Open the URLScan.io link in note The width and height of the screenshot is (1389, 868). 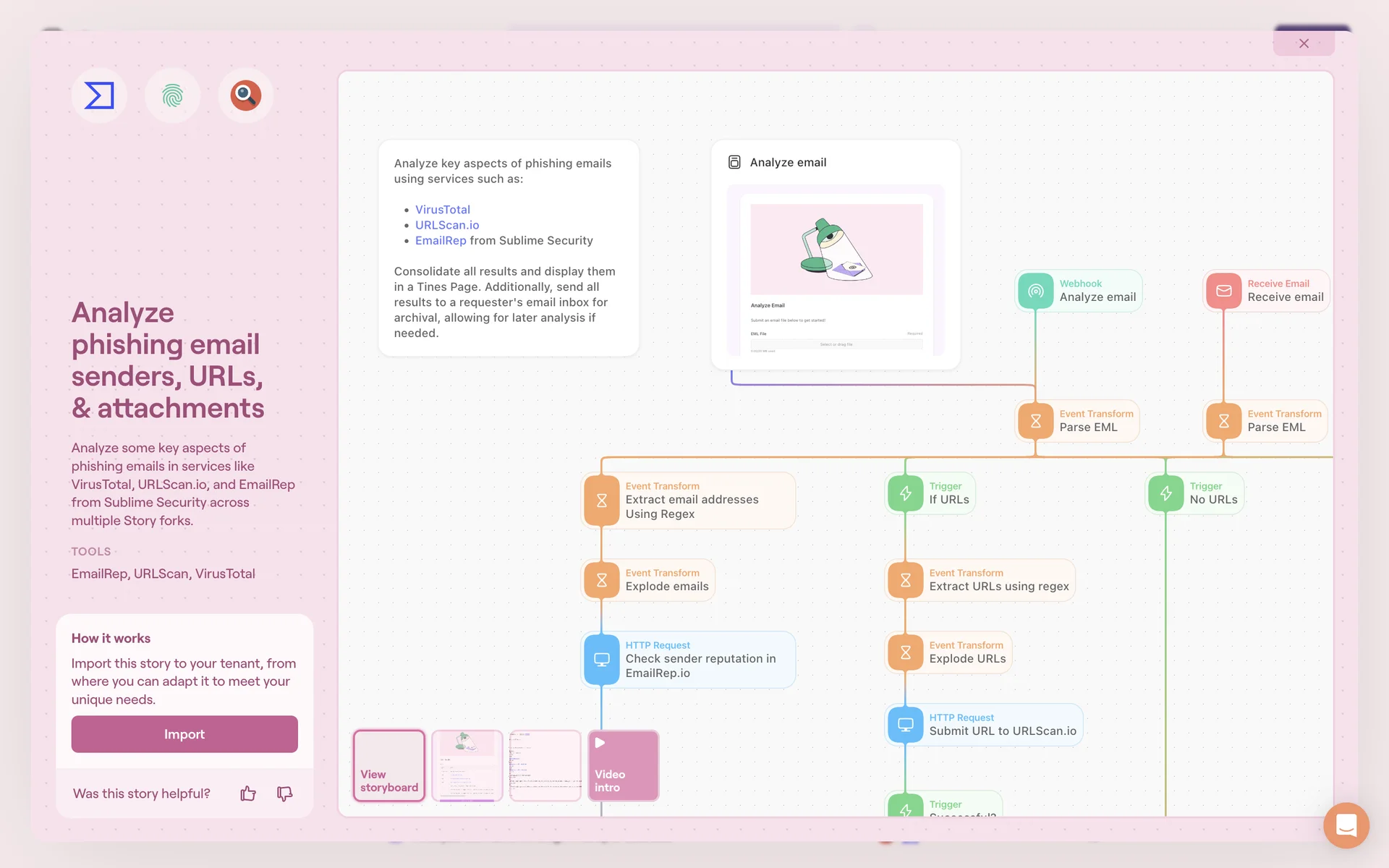446,225
